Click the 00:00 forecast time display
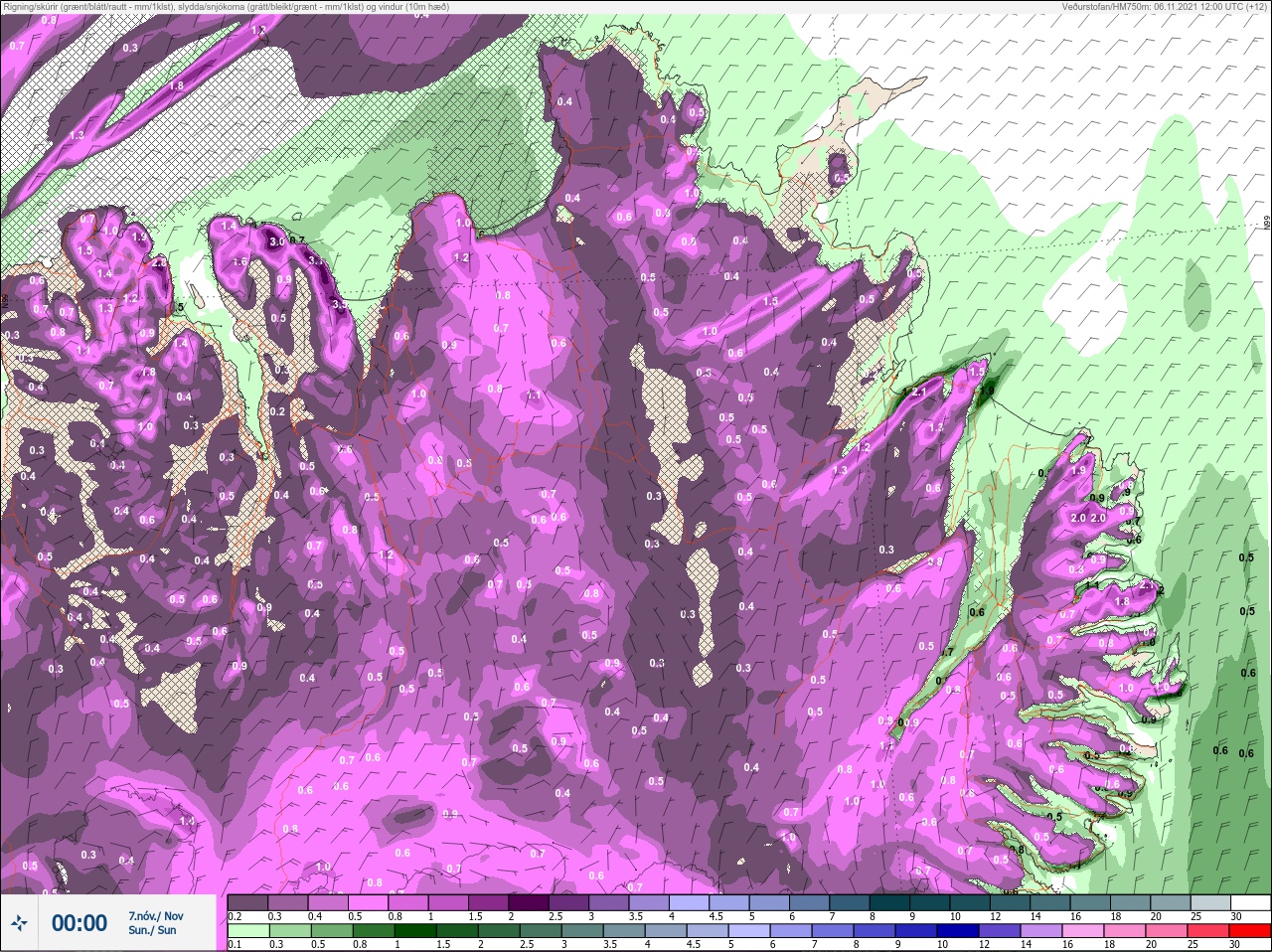Screen dimensions: 1272x952 pyautogui.click(x=79, y=923)
